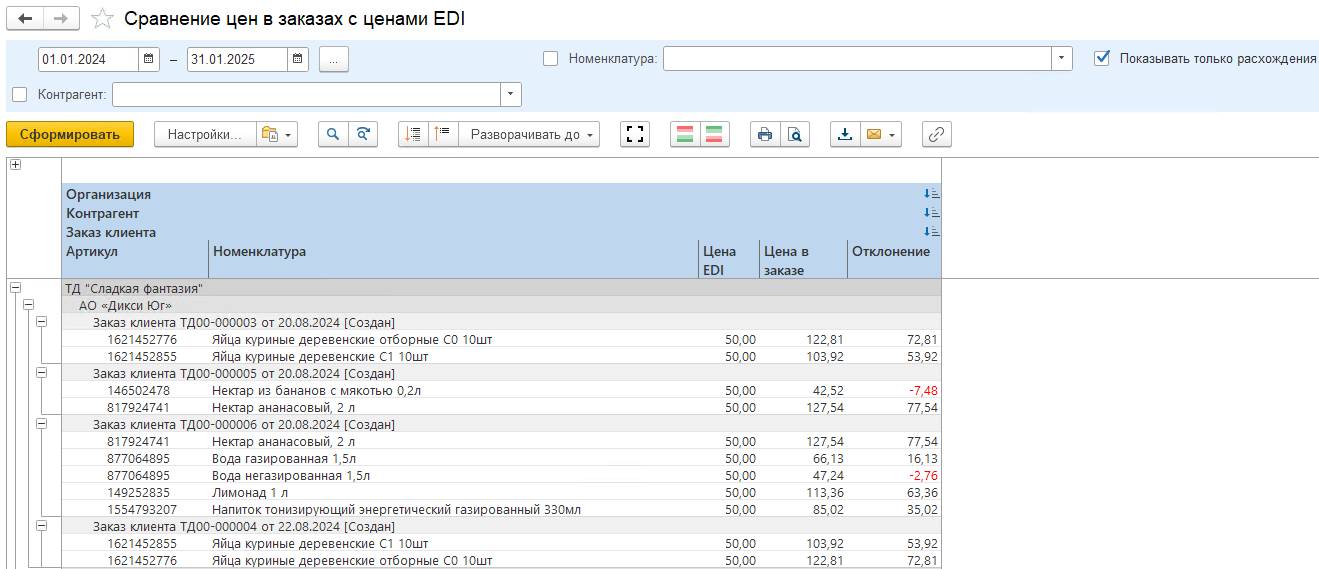Click the find next icon

(x=363, y=135)
